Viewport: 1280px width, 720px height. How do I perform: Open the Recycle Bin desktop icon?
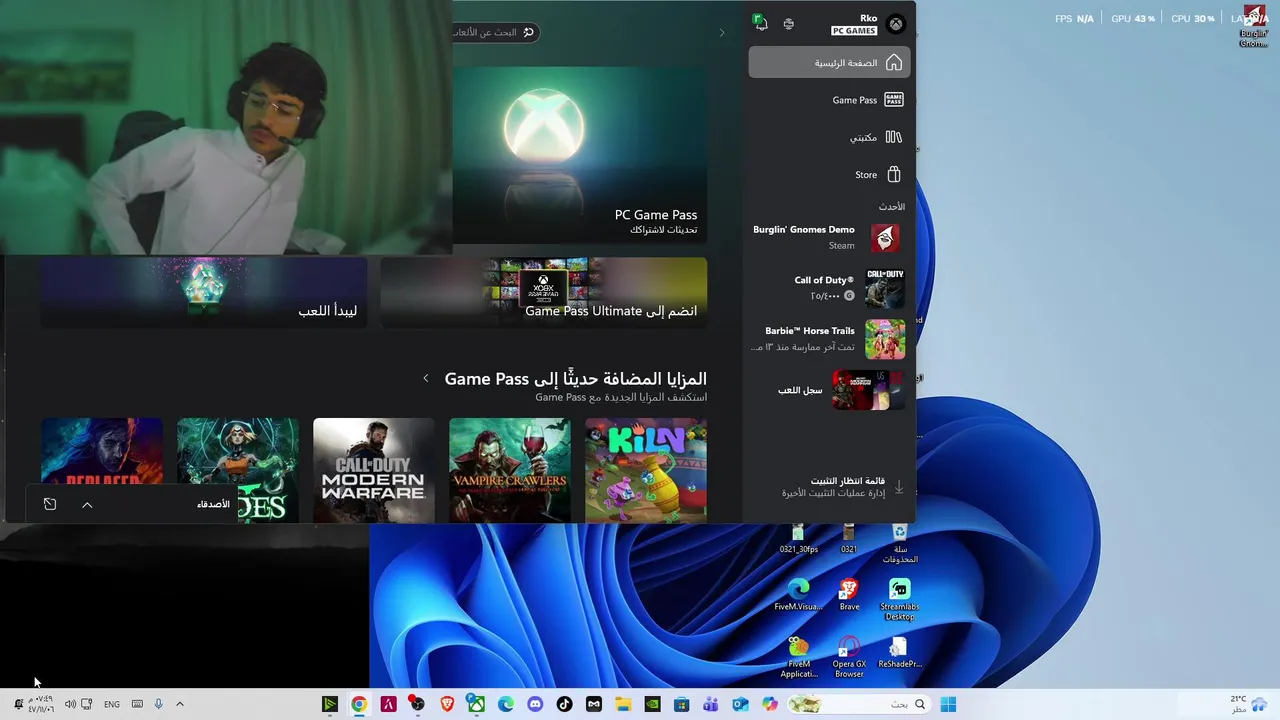(x=900, y=543)
